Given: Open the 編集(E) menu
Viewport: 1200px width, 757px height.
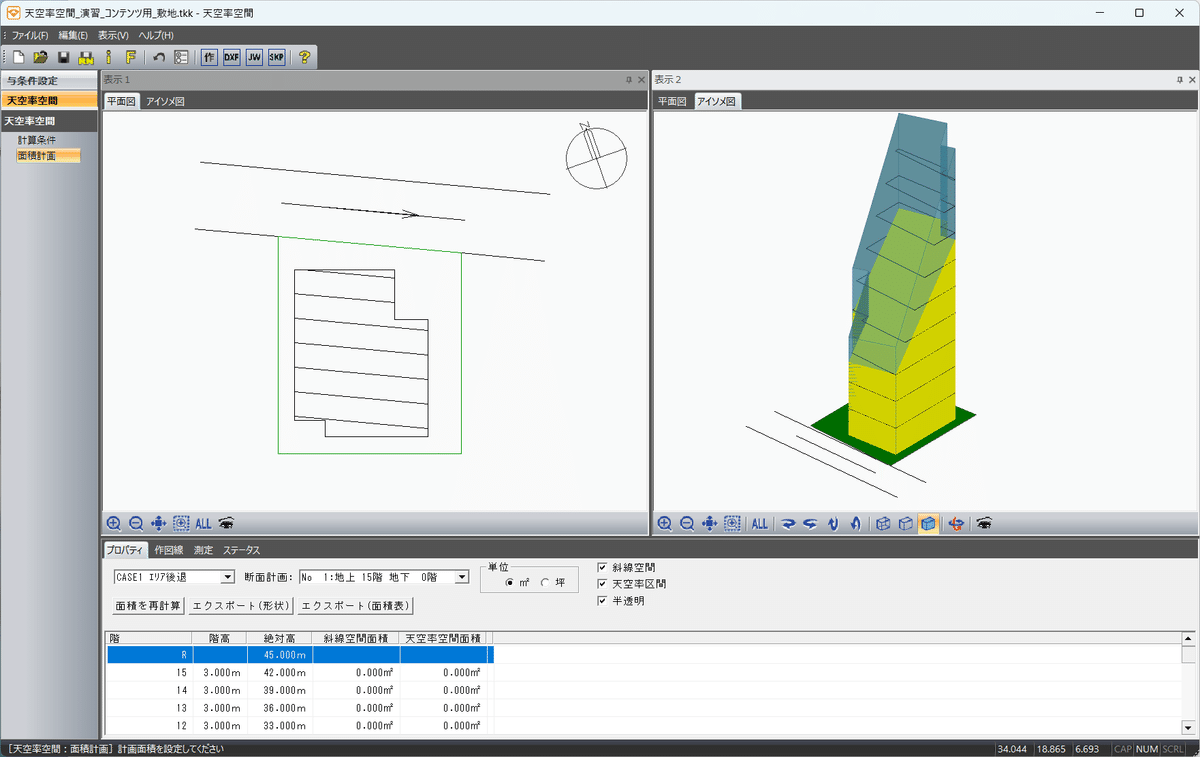Looking at the screenshot, I should [73, 35].
